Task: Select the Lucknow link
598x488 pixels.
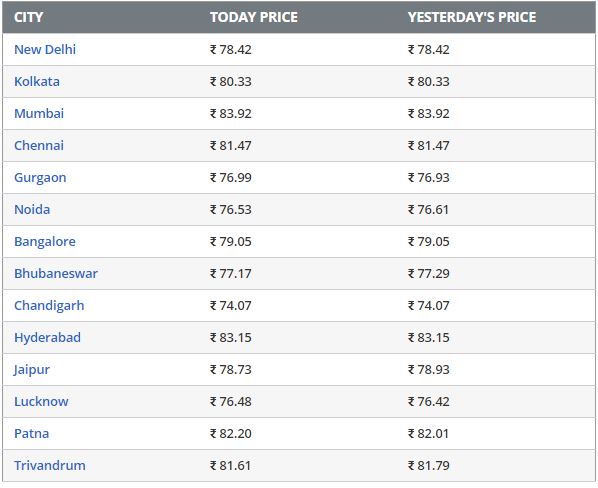Action: pyautogui.click(x=41, y=402)
